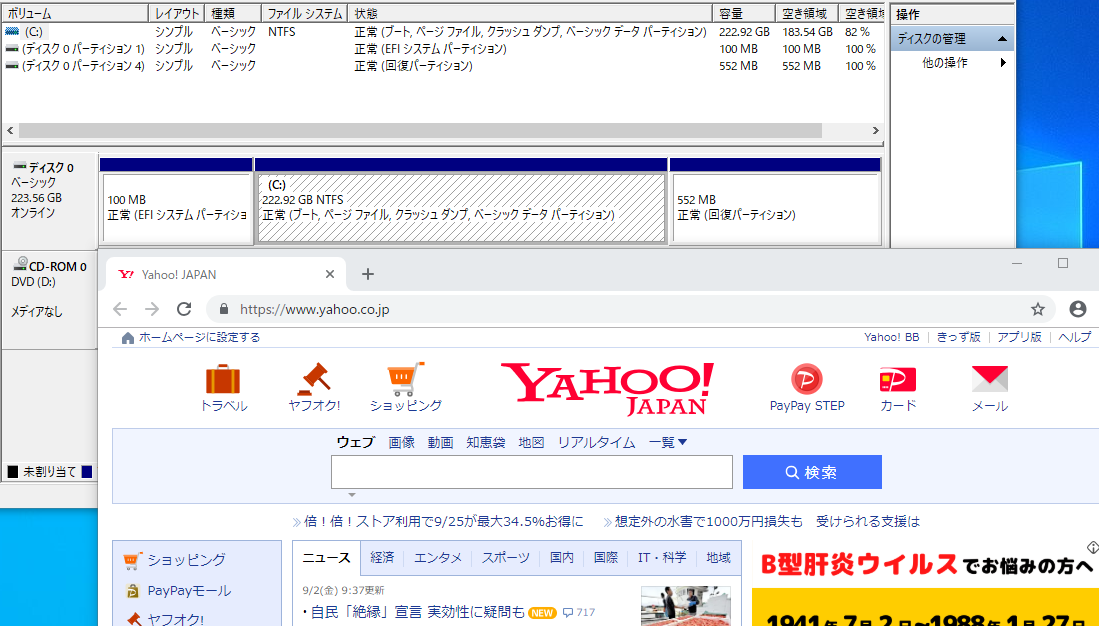Click the blue 検索 button
This screenshot has width=1099, height=626.
pyautogui.click(x=812, y=472)
